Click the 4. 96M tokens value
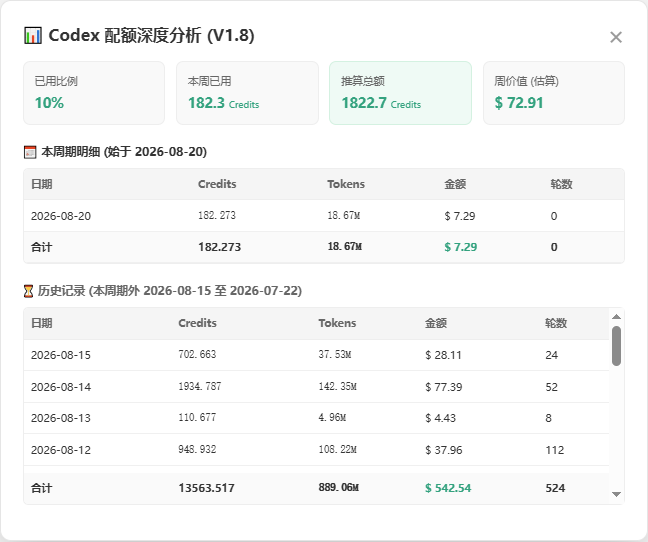This screenshot has height=542, width=648. click(x=332, y=417)
